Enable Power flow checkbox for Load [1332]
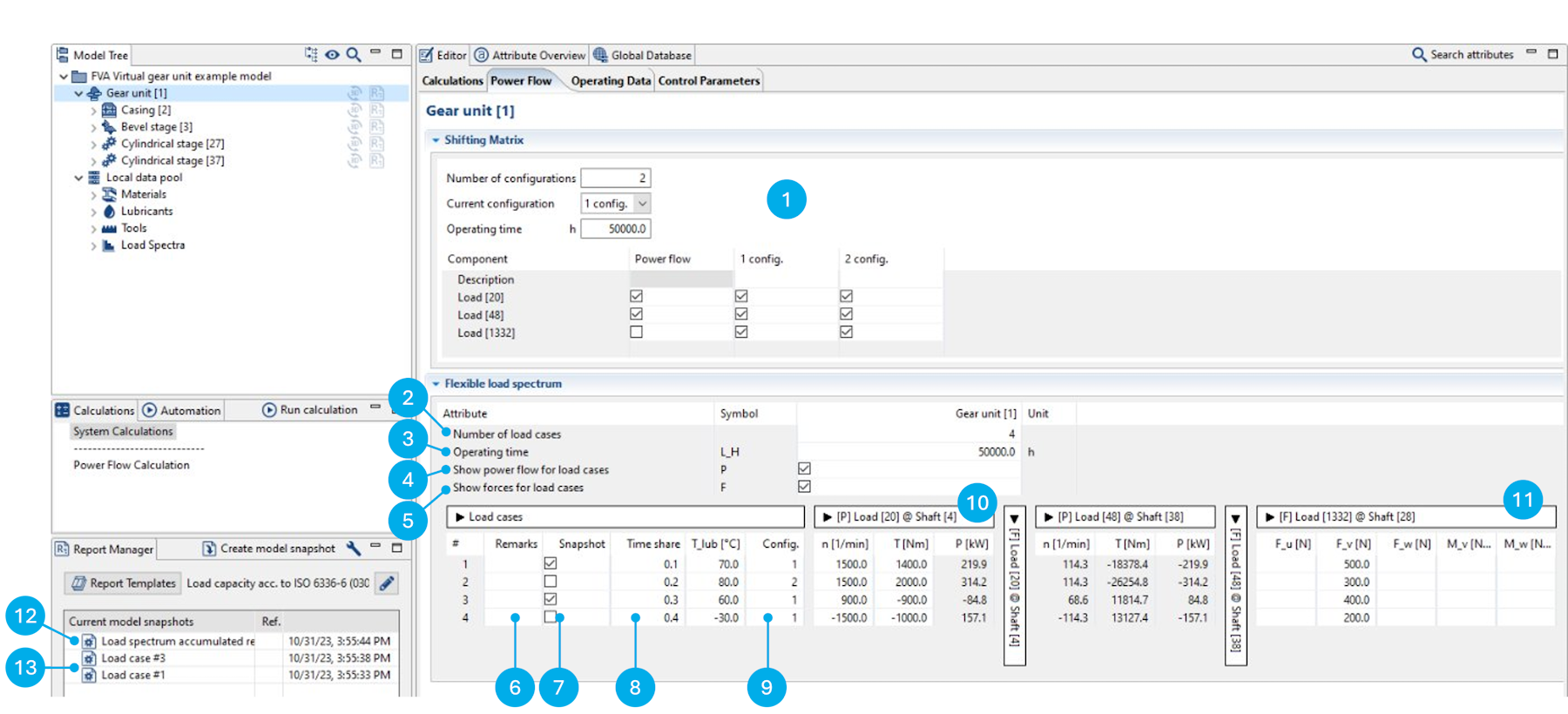This screenshot has width=1568, height=714. (x=636, y=332)
